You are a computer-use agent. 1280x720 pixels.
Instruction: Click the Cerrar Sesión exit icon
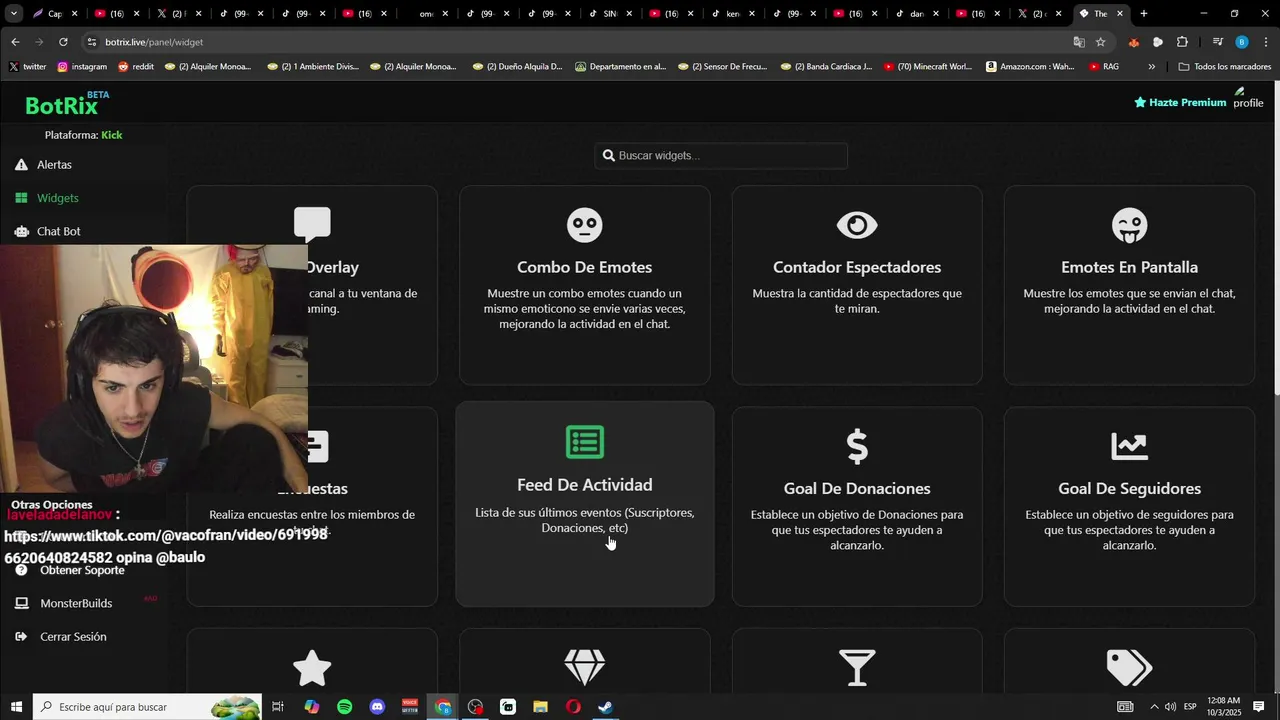point(21,636)
